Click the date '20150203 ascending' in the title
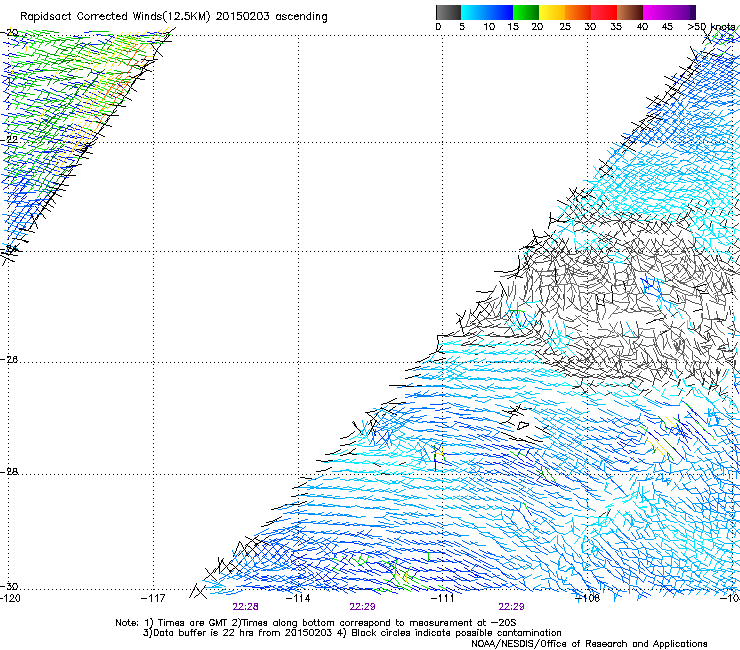 coord(271,17)
